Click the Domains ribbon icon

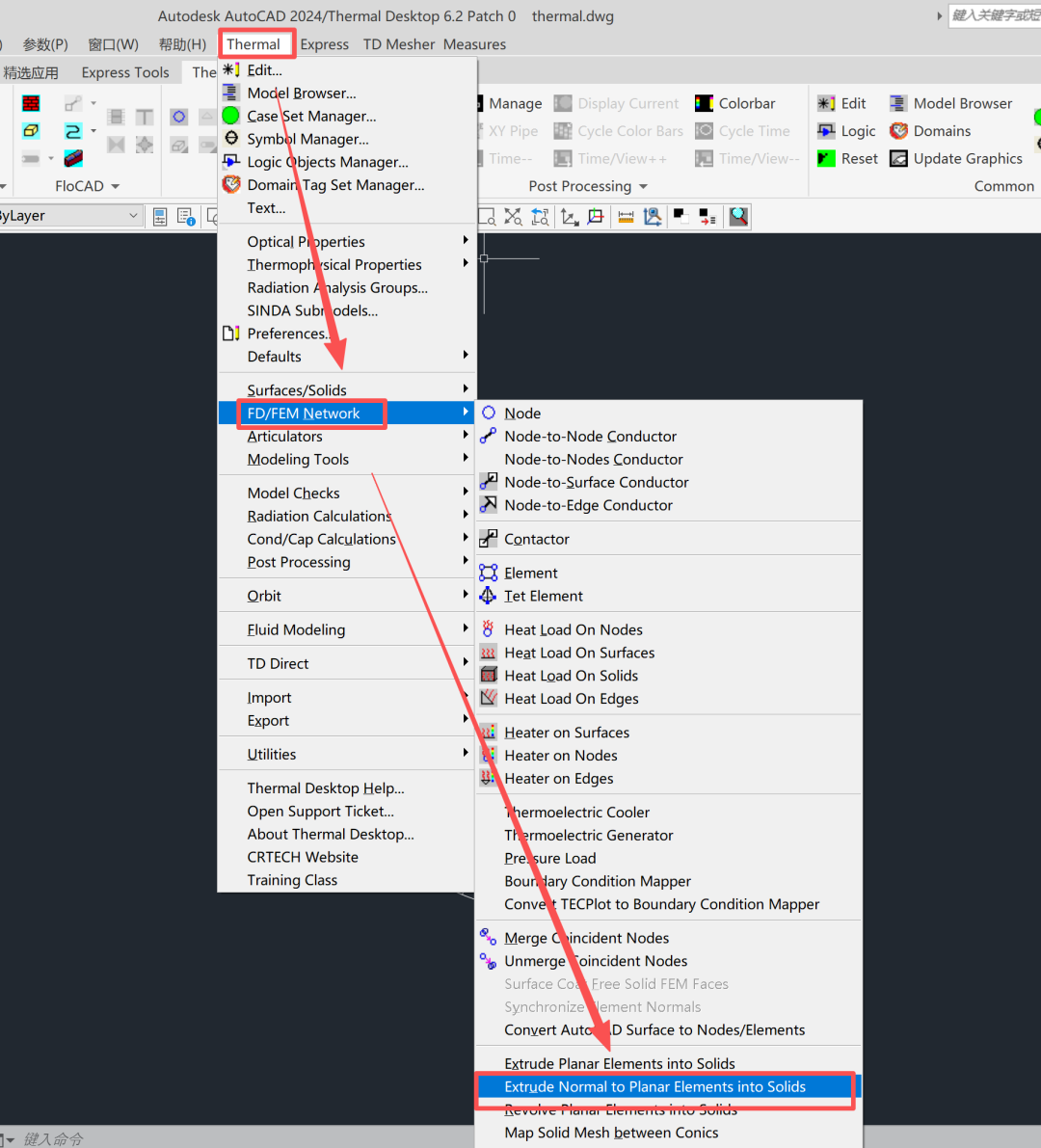[898, 131]
